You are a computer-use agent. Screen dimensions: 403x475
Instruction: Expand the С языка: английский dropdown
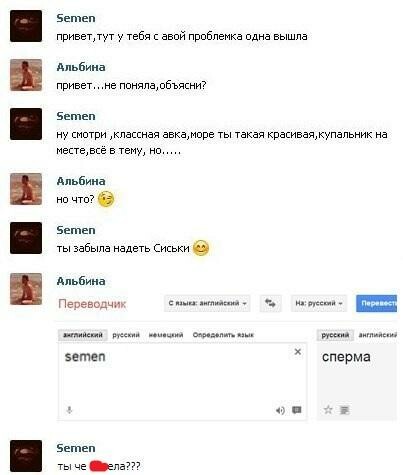point(207,303)
